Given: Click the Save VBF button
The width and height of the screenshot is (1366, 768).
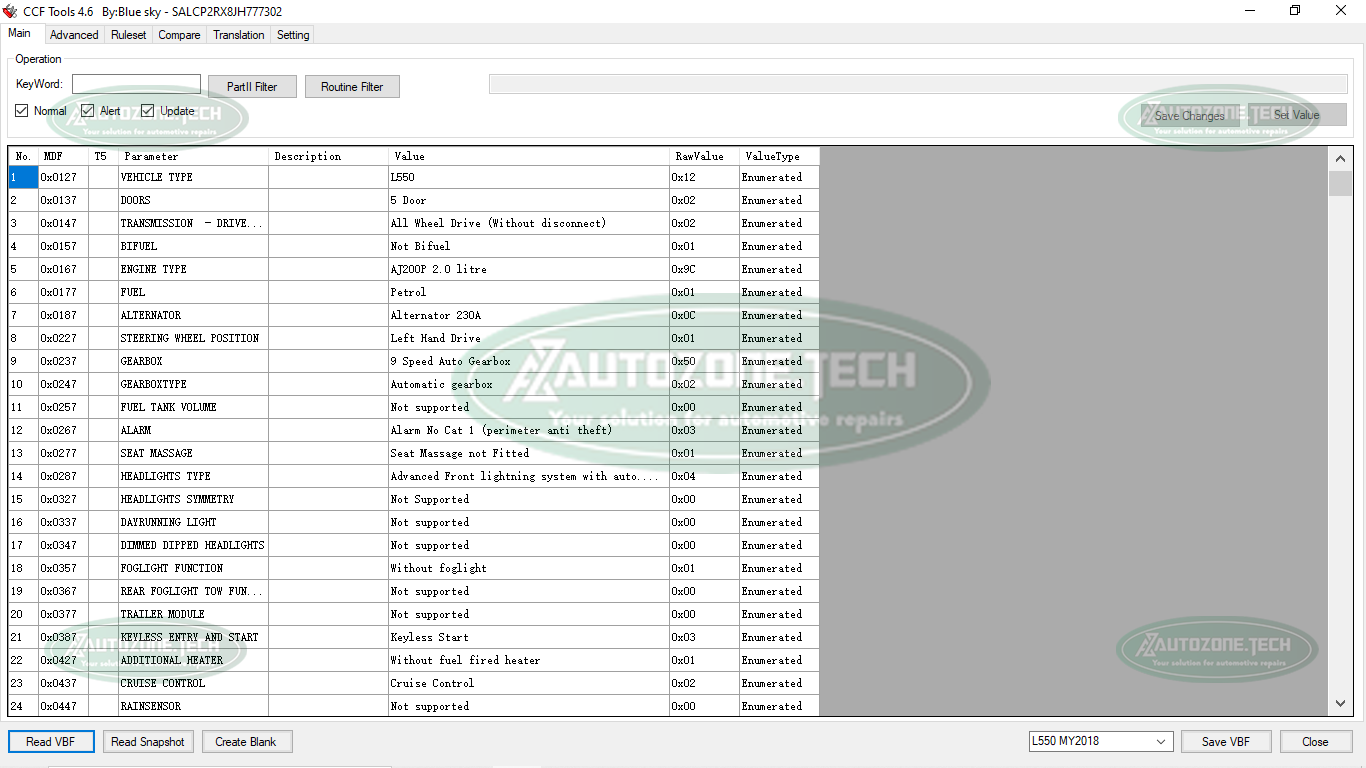Looking at the screenshot, I should [1226, 741].
